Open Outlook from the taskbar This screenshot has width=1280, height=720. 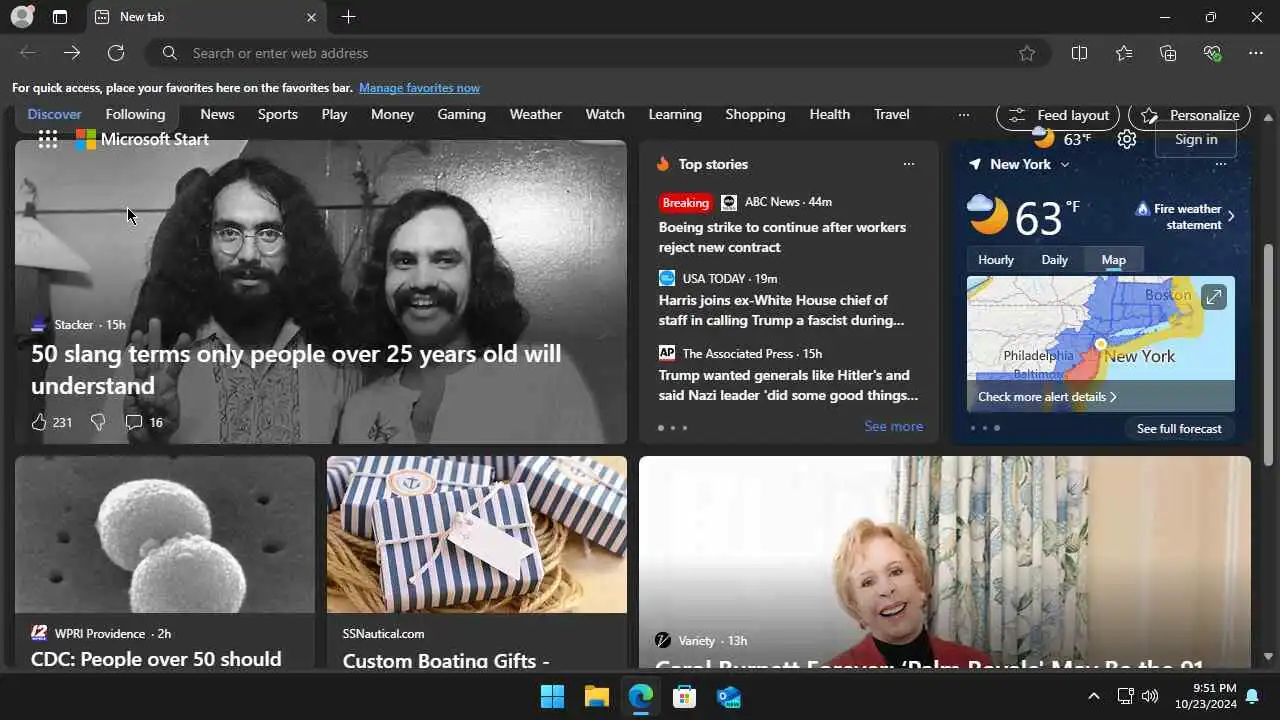728,696
